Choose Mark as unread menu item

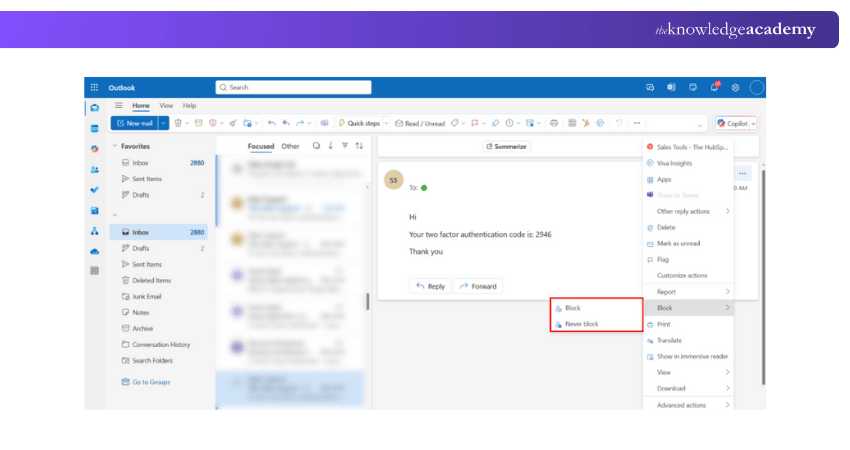pyautogui.click(x=688, y=243)
